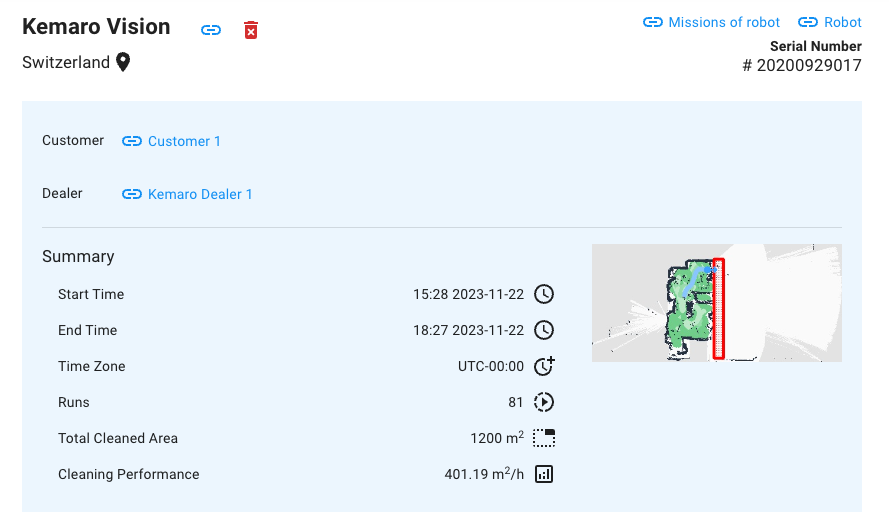
Task: Open the Robot link
Action: tap(829, 22)
